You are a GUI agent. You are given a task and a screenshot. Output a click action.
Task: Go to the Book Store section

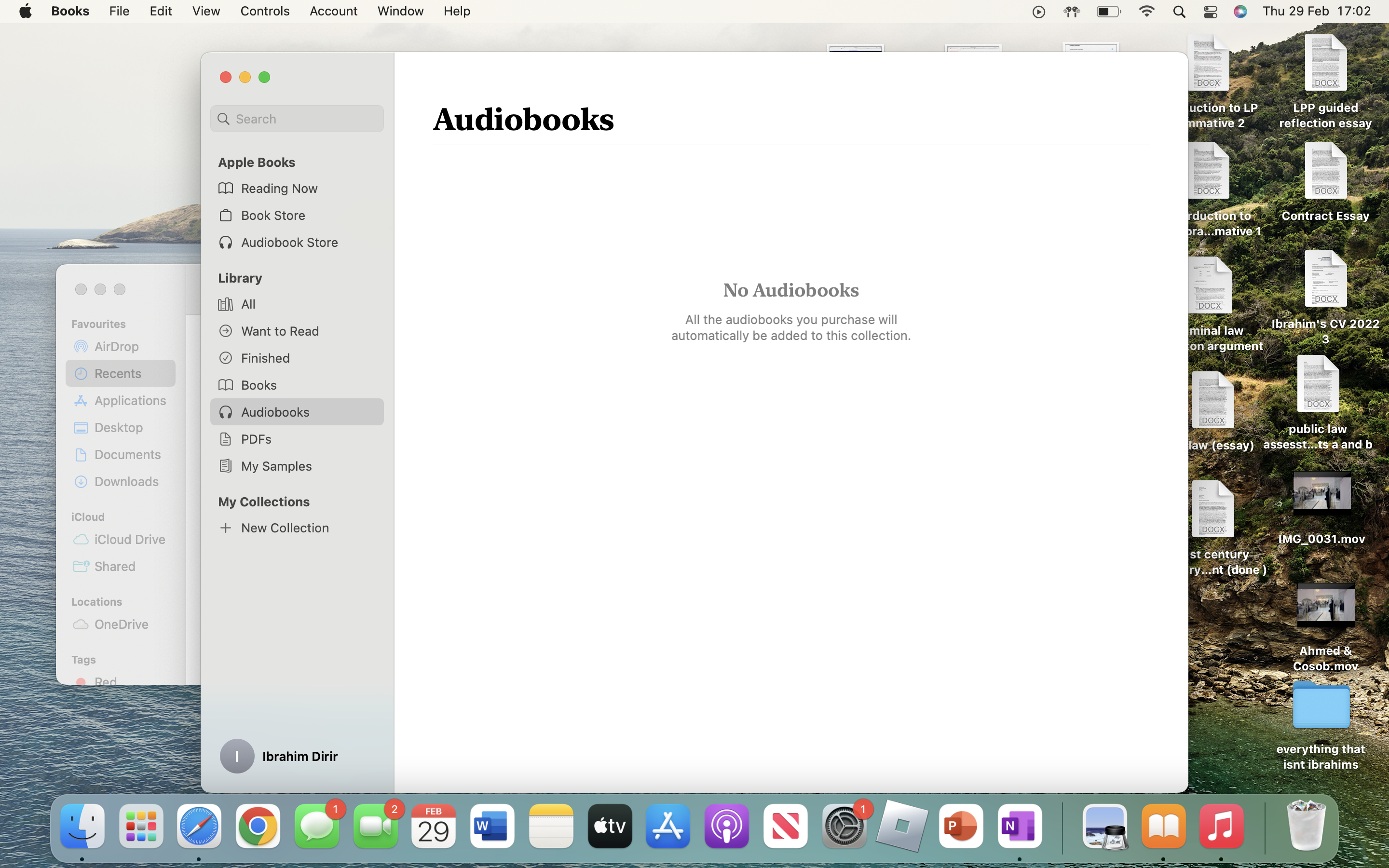point(297,215)
